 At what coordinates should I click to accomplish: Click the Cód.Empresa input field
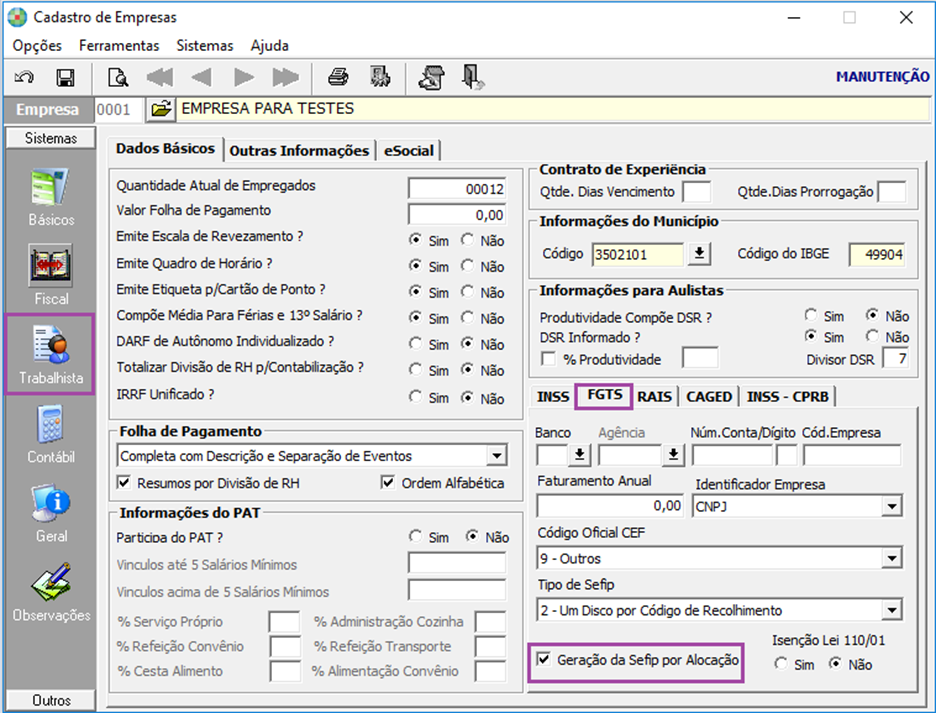coord(852,456)
